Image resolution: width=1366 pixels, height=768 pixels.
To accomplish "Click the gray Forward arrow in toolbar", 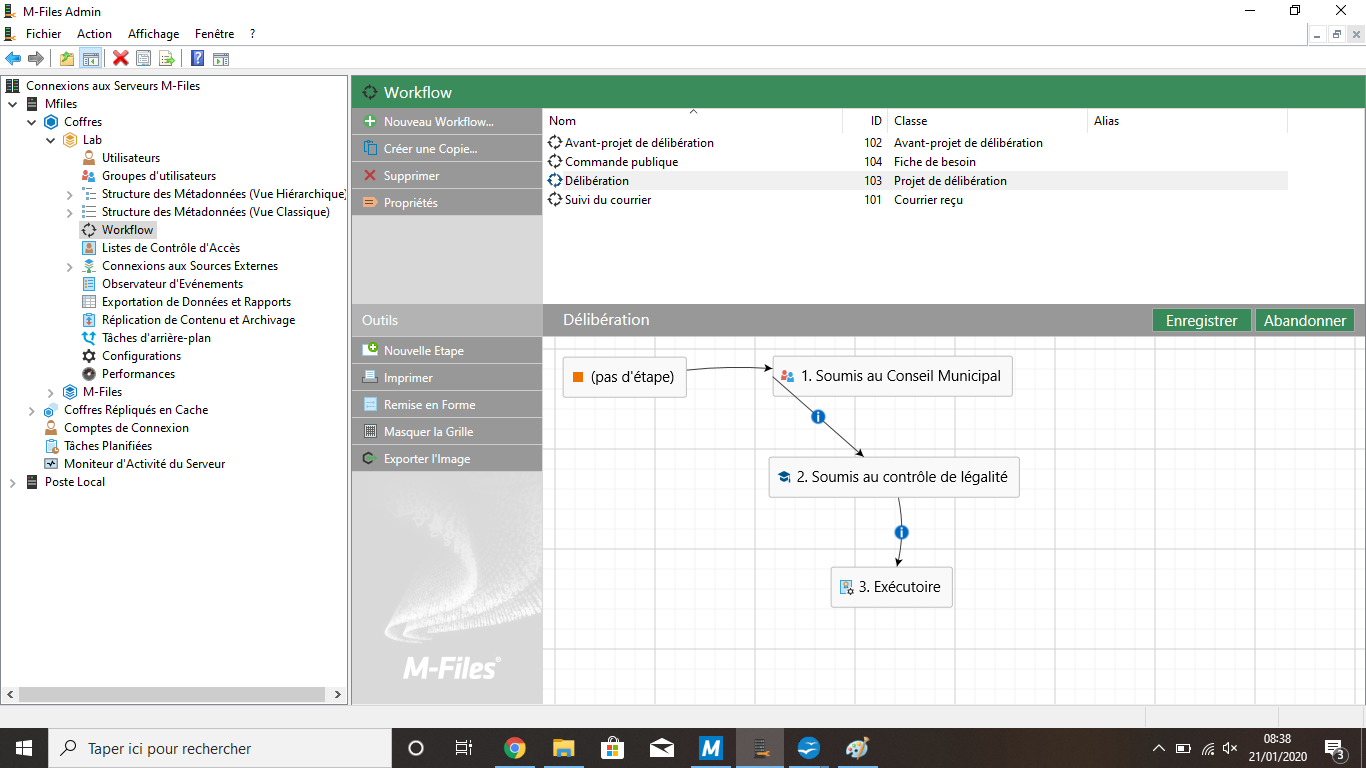I will click(x=35, y=59).
